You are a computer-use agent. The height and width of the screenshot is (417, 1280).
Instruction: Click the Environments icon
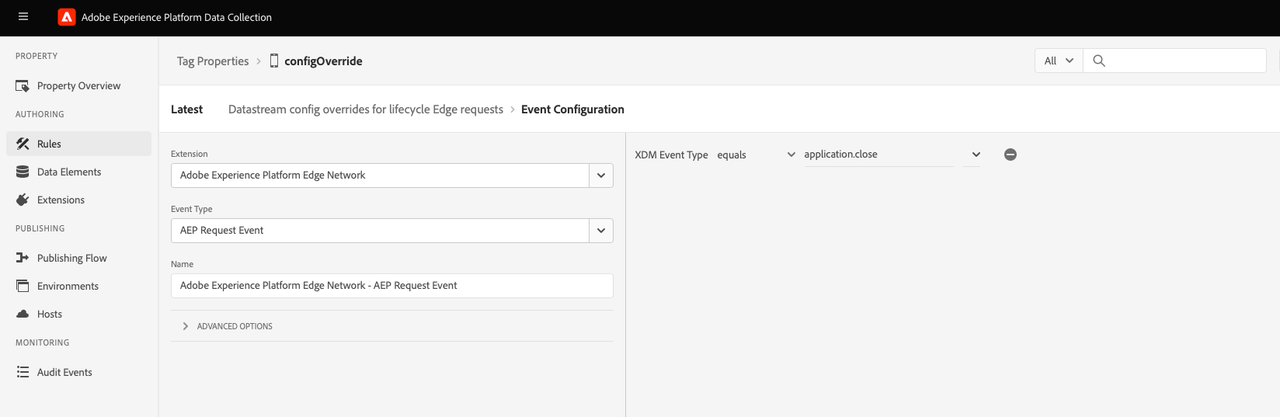click(x=23, y=286)
